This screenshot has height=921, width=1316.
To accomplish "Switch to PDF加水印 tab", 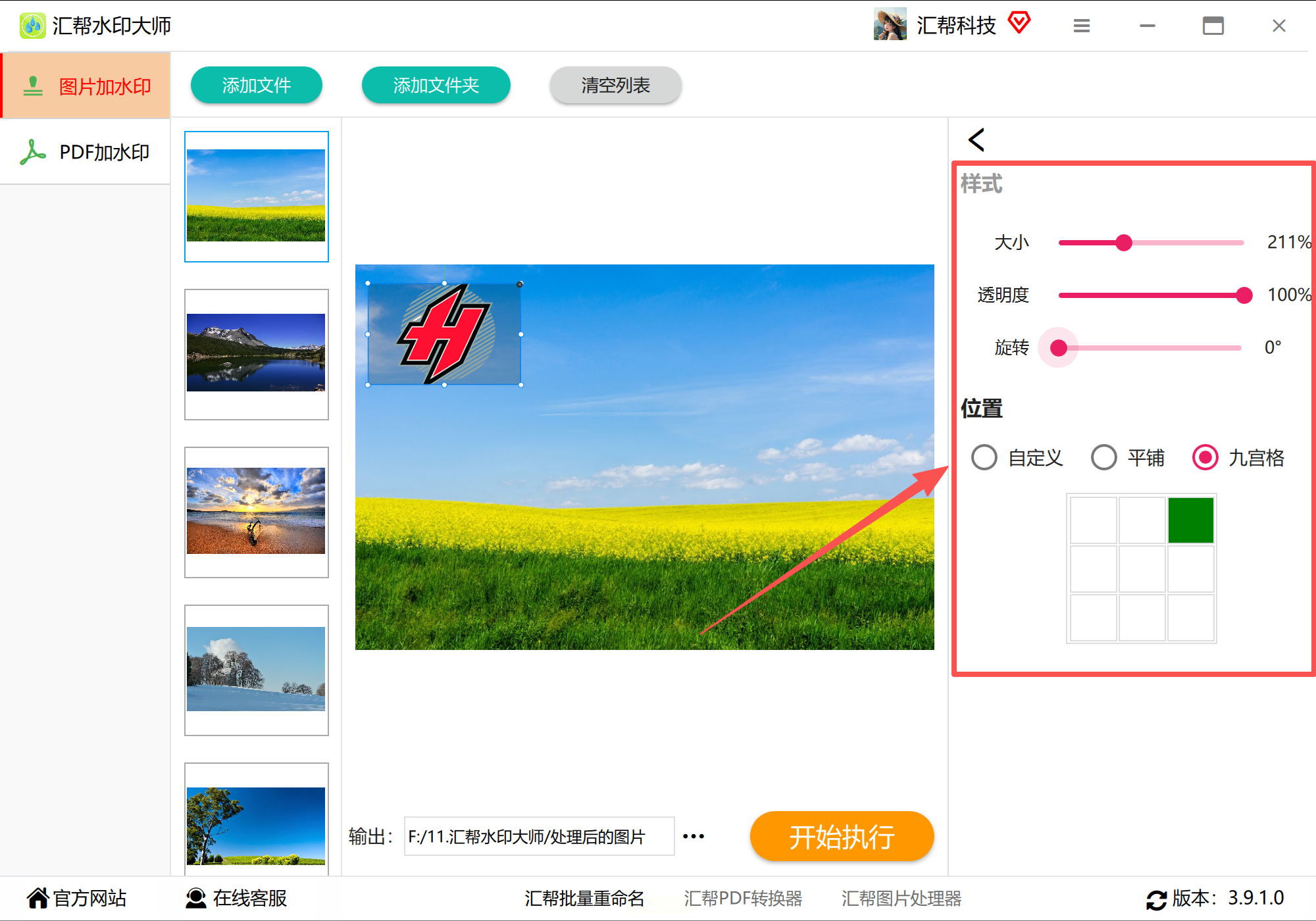I will click(86, 152).
